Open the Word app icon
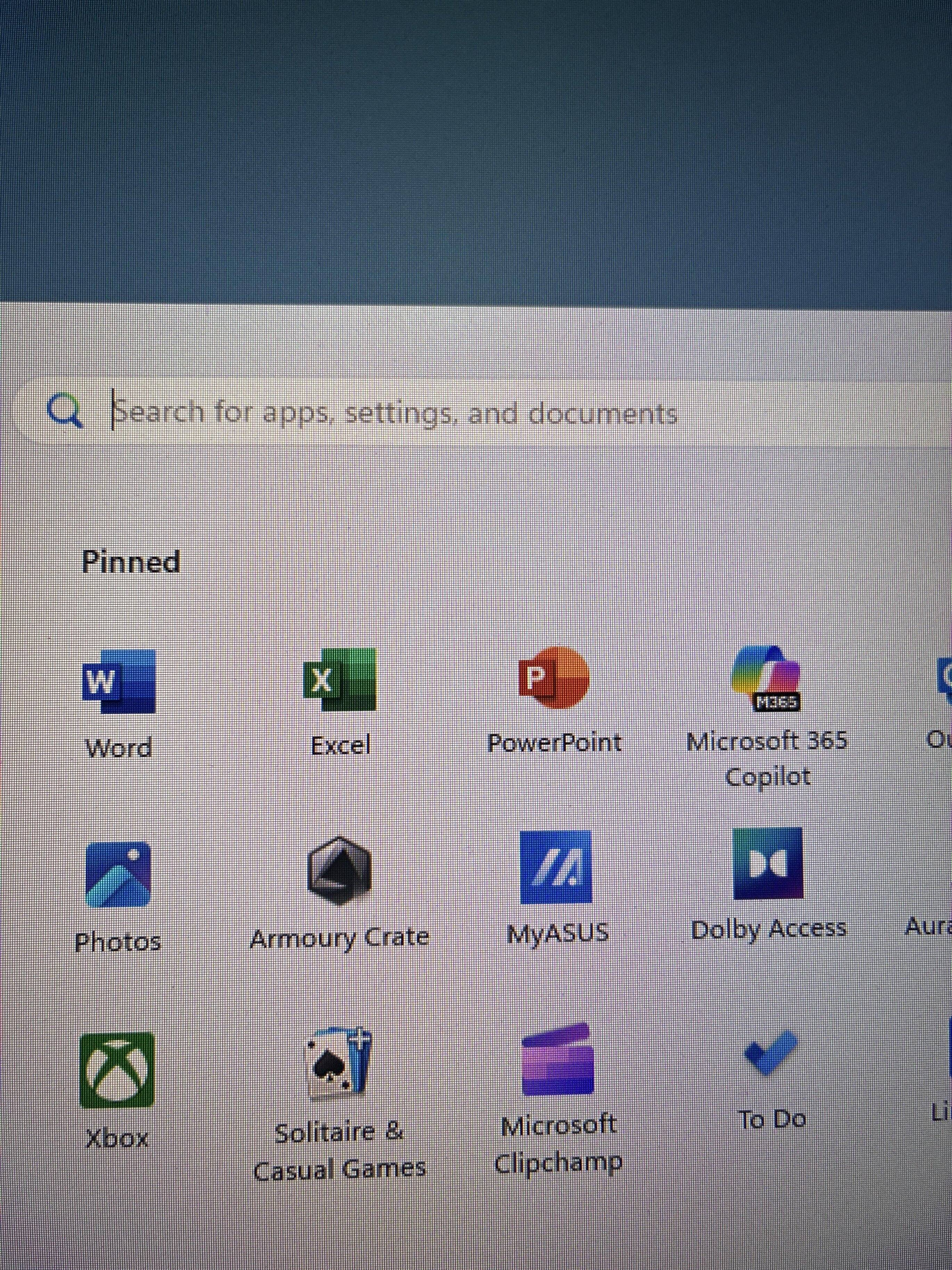Image resolution: width=952 pixels, height=1270 pixels. (x=119, y=681)
